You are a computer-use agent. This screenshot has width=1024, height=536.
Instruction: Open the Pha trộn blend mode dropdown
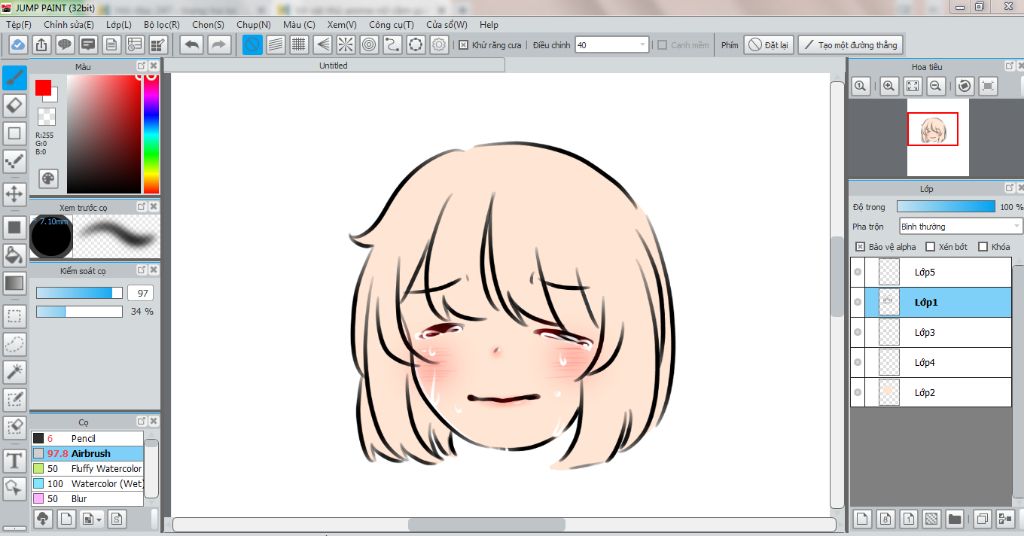959,227
